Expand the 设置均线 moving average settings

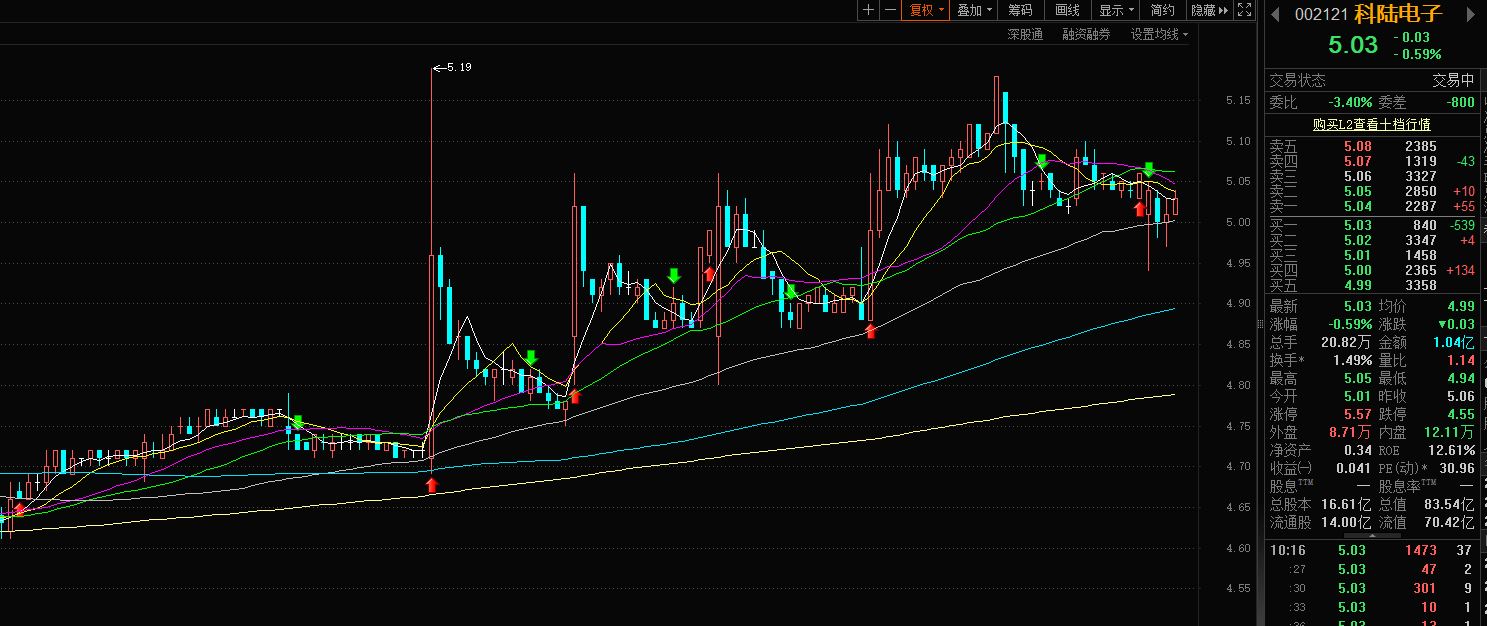[x=1159, y=34]
